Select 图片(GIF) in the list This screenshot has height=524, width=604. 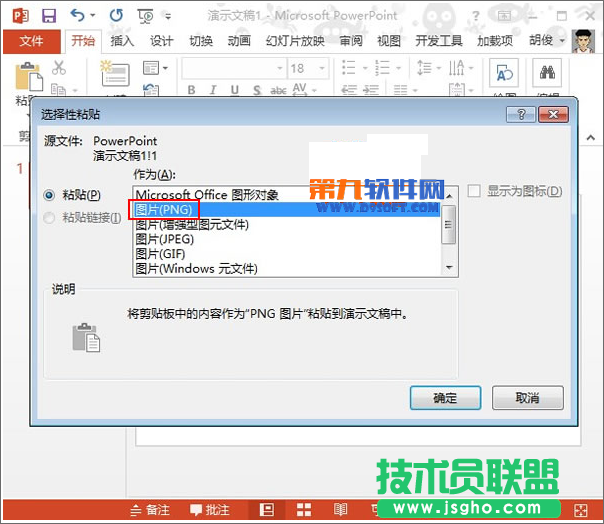click(x=287, y=254)
